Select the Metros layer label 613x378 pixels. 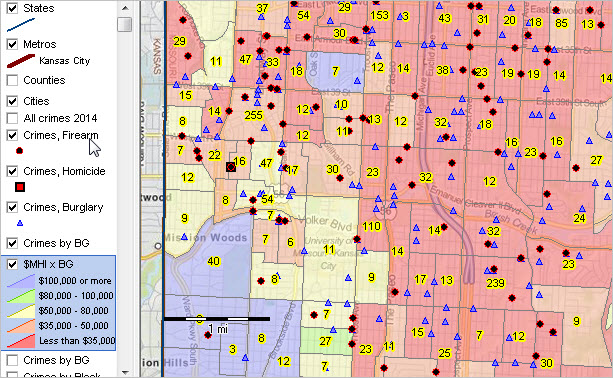[x=40, y=44]
